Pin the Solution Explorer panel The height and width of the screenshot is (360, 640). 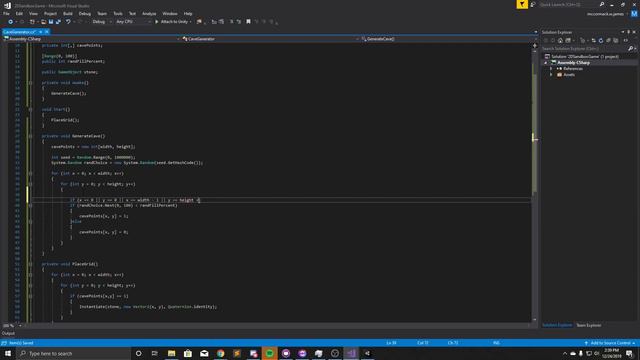pos(629,32)
